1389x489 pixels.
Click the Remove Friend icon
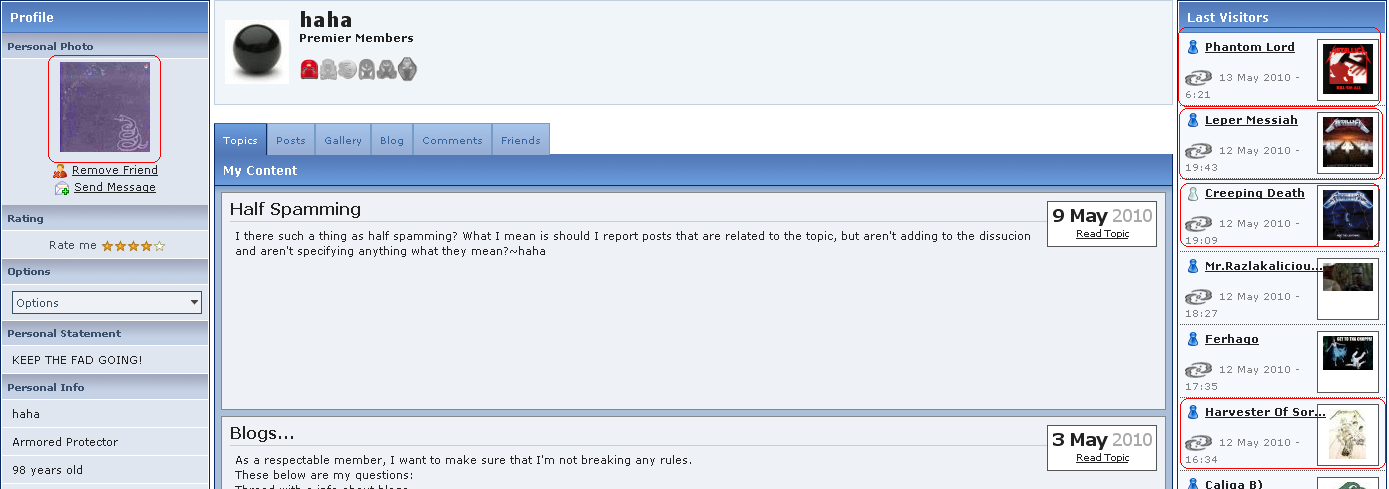[61, 171]
